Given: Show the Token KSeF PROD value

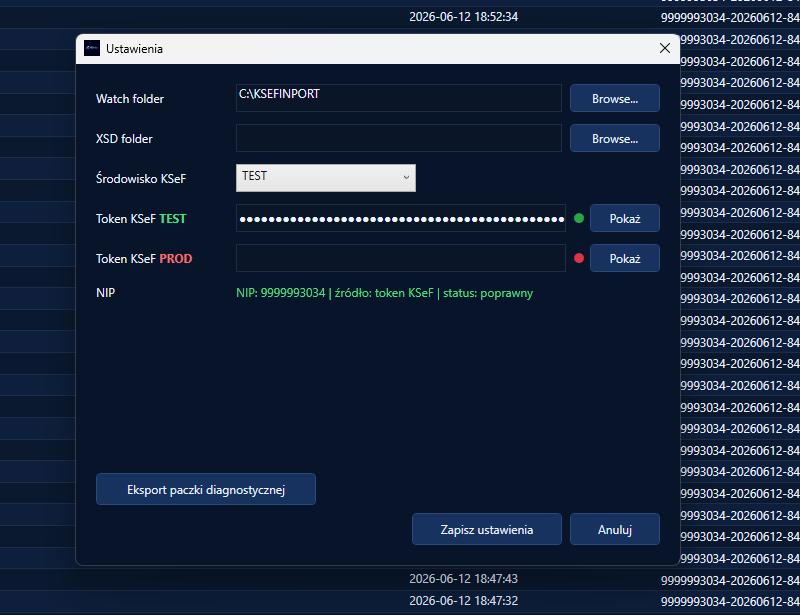Looking at the screenshot, I should (x=624, y=258).
